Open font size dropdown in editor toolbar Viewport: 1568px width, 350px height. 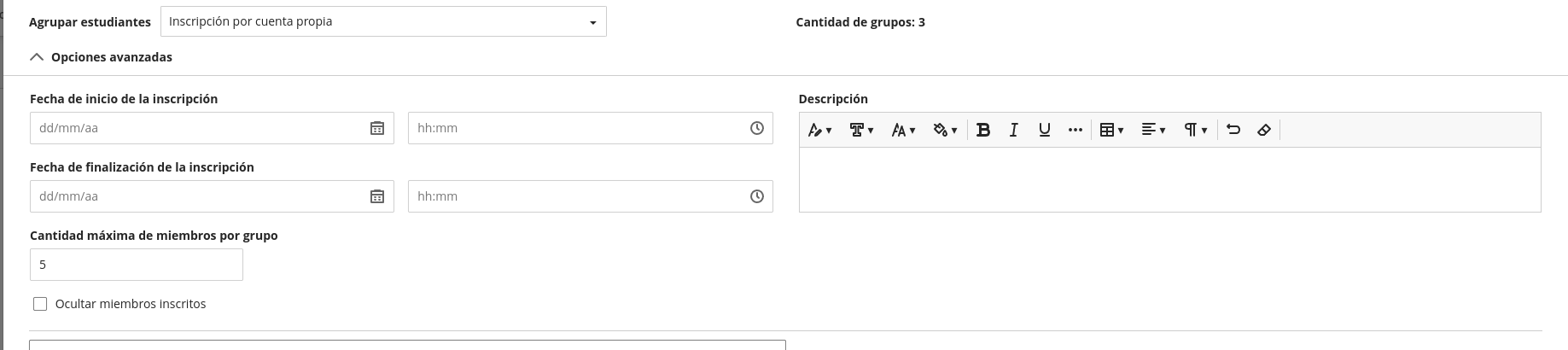903,130
